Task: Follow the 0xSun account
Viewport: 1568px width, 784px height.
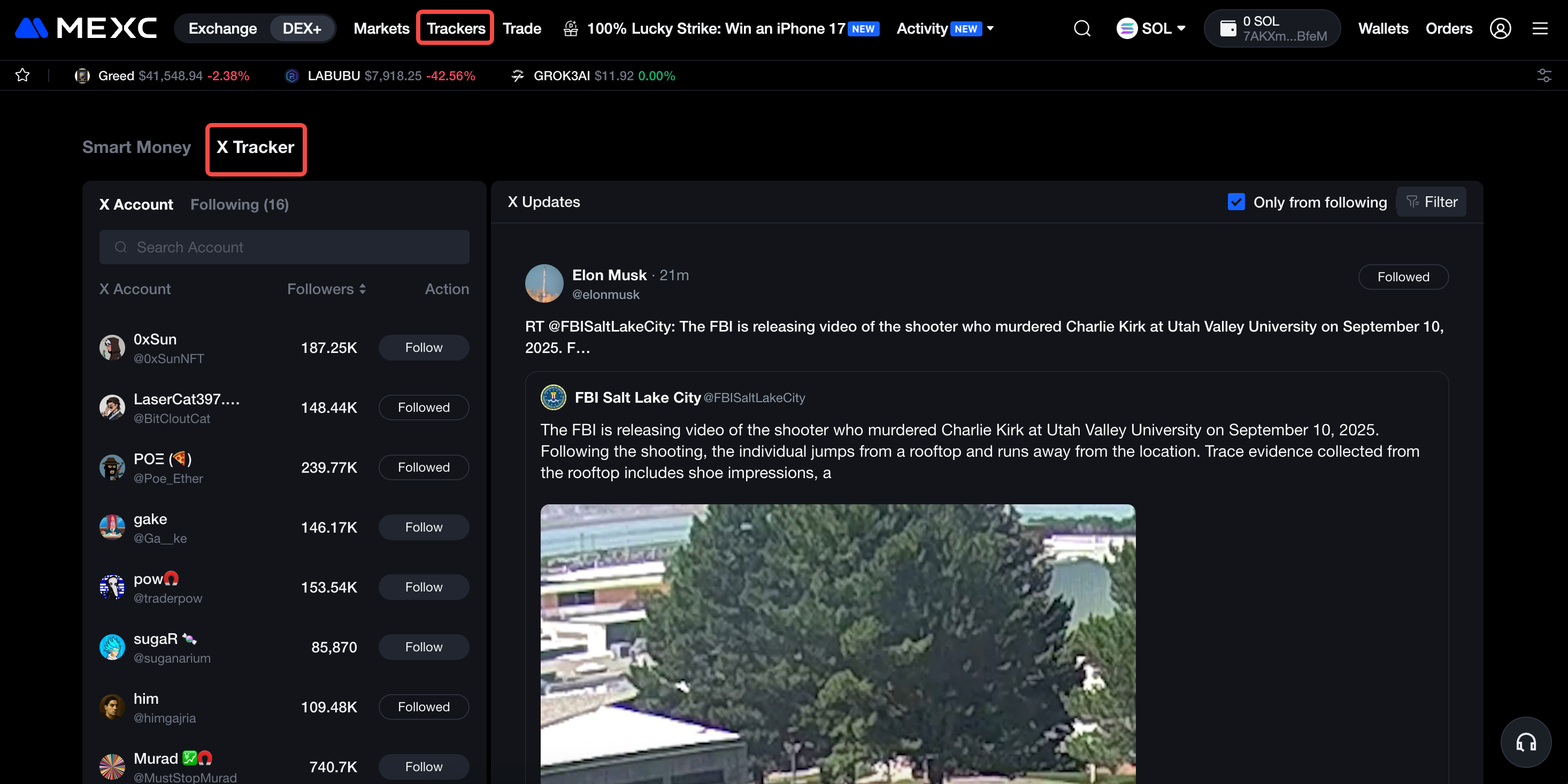Action: (x=423, y=348)
